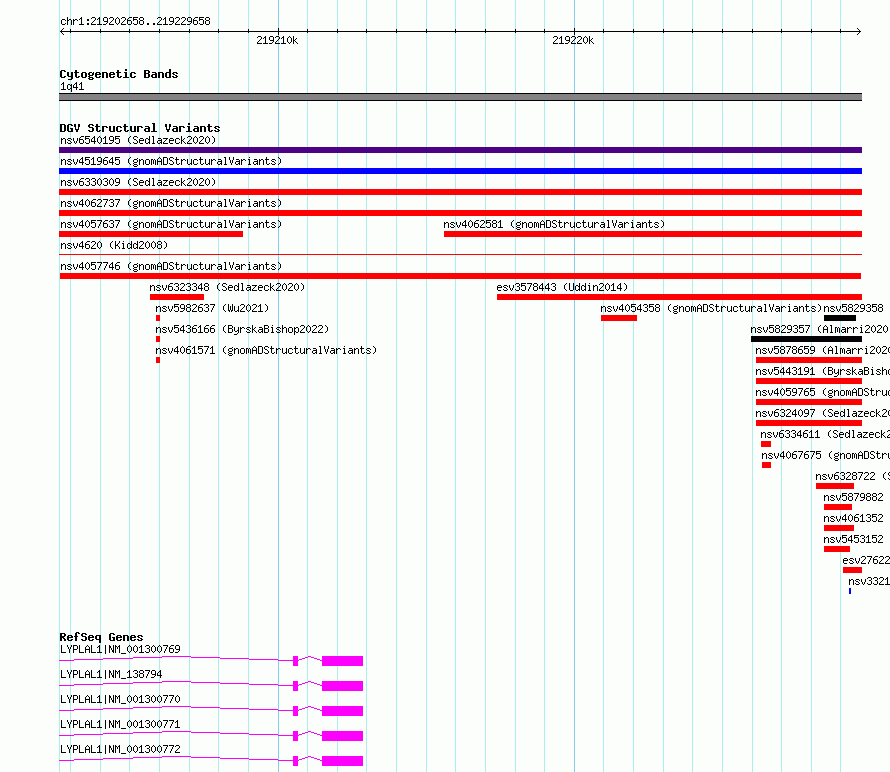The height and width of the screenshot is (772, 890).
Task: Click LYPLAL1|NM_001300769 transcript label
Action: click(120, 649)
